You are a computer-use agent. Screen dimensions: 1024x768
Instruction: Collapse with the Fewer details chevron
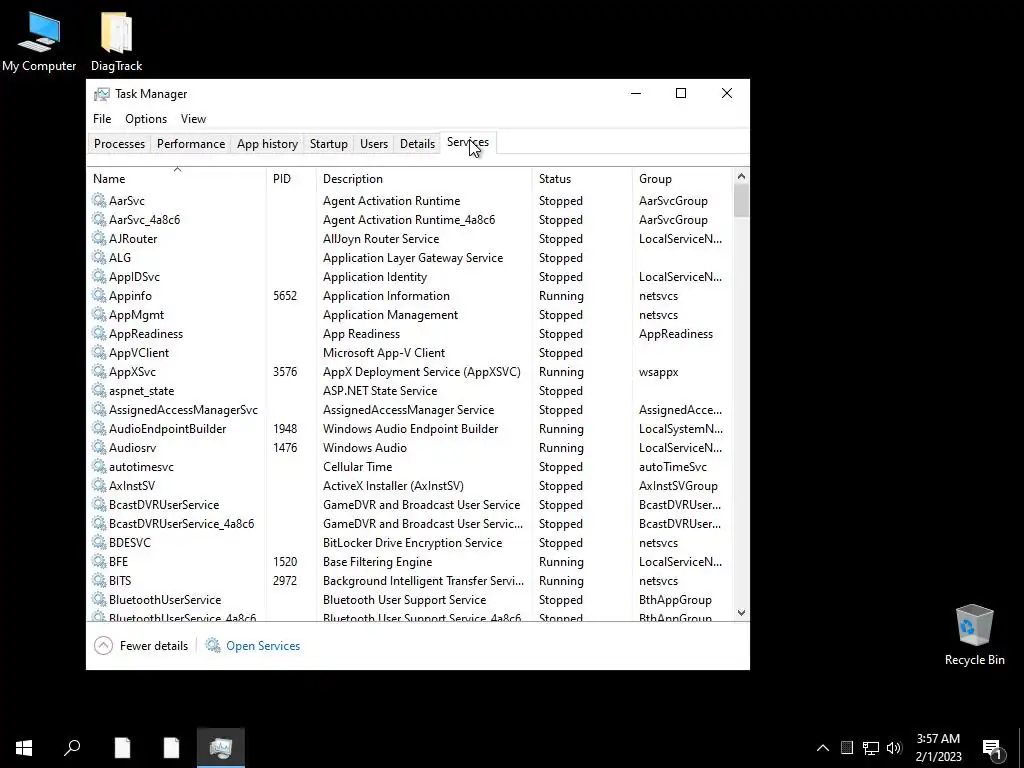point(103,645)
